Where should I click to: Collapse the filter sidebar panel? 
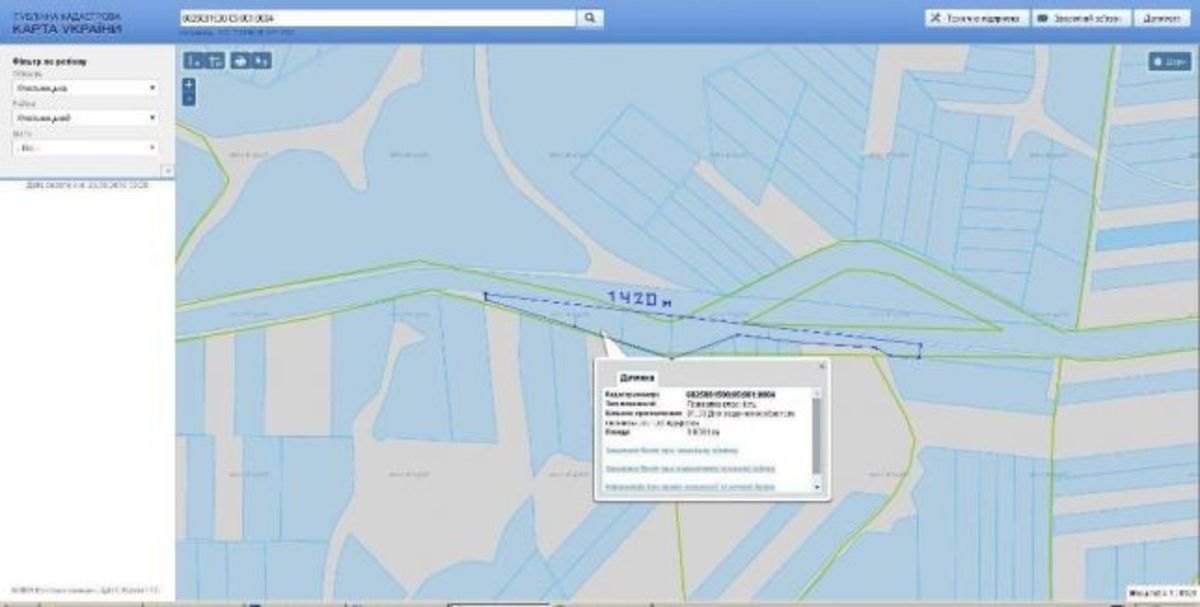point(167,171)
